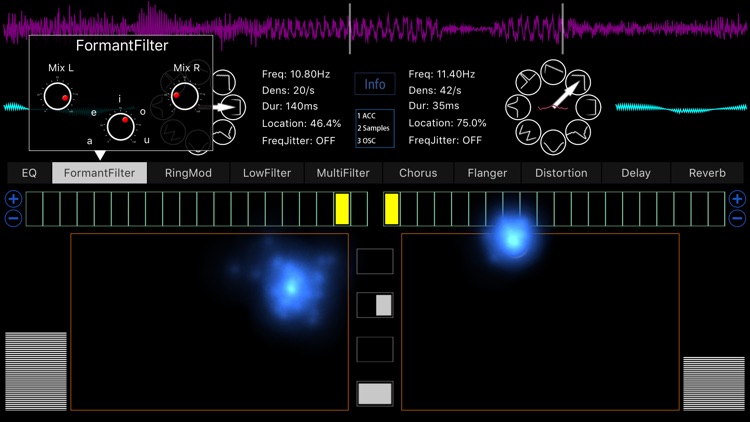Viewport: 750px width, 422px height.
Task: Click the left Dens: 20/s value
Action: click(x=288, y=90)
